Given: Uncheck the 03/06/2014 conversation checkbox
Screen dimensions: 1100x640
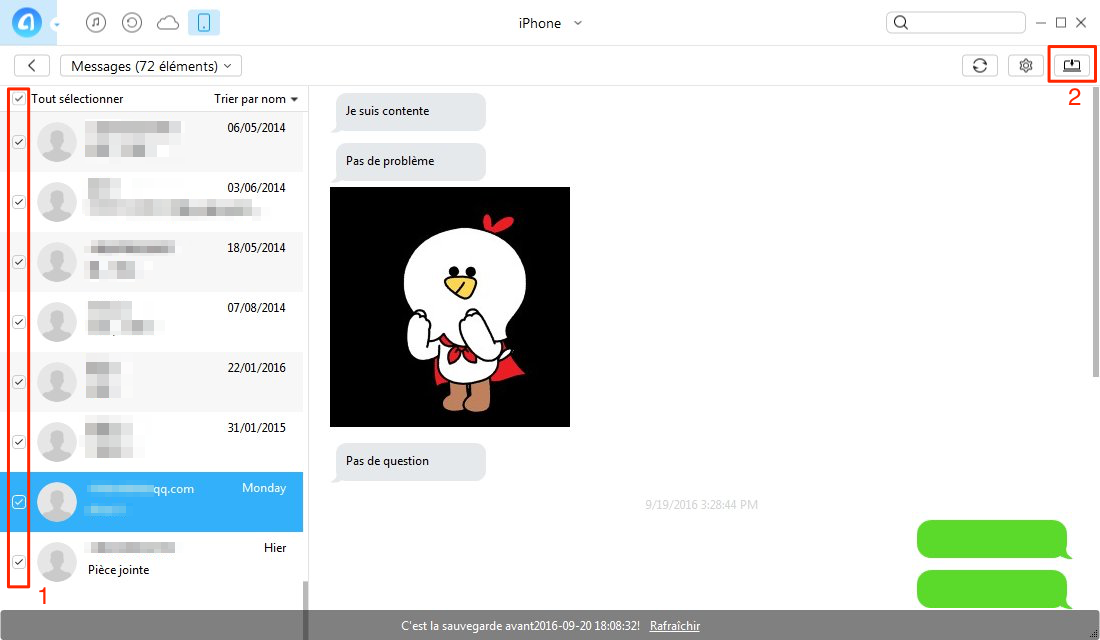Looking at the screenshot, I should pos(19,201).
